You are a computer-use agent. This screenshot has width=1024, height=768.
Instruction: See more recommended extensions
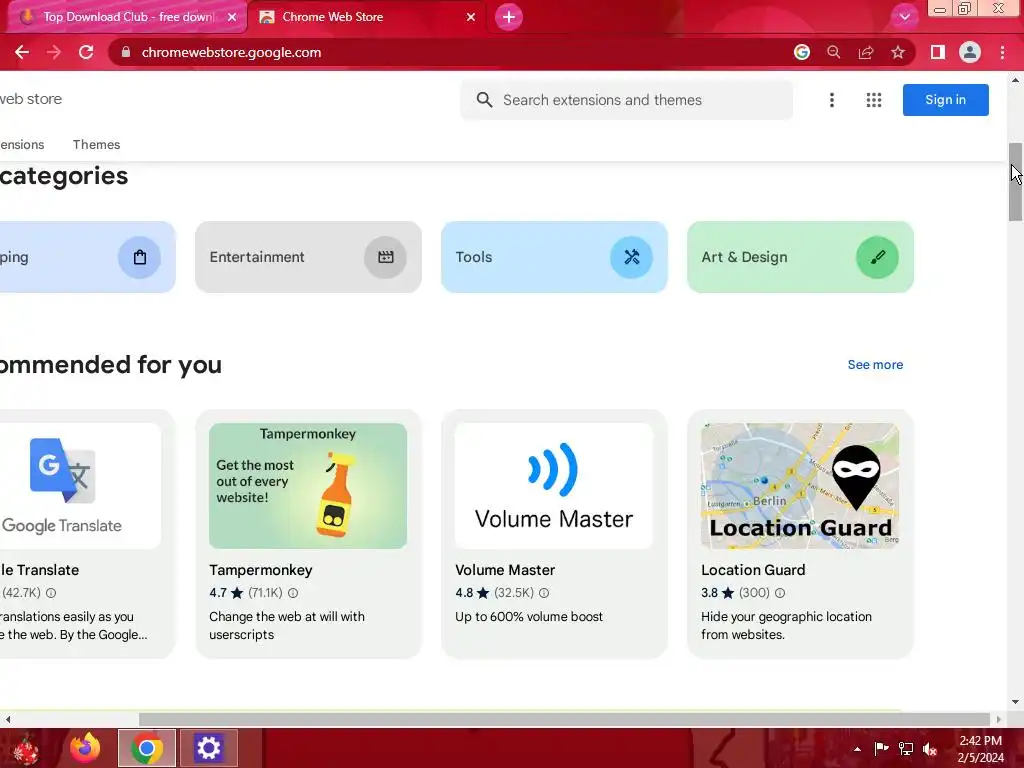click(x=875, y=365)
